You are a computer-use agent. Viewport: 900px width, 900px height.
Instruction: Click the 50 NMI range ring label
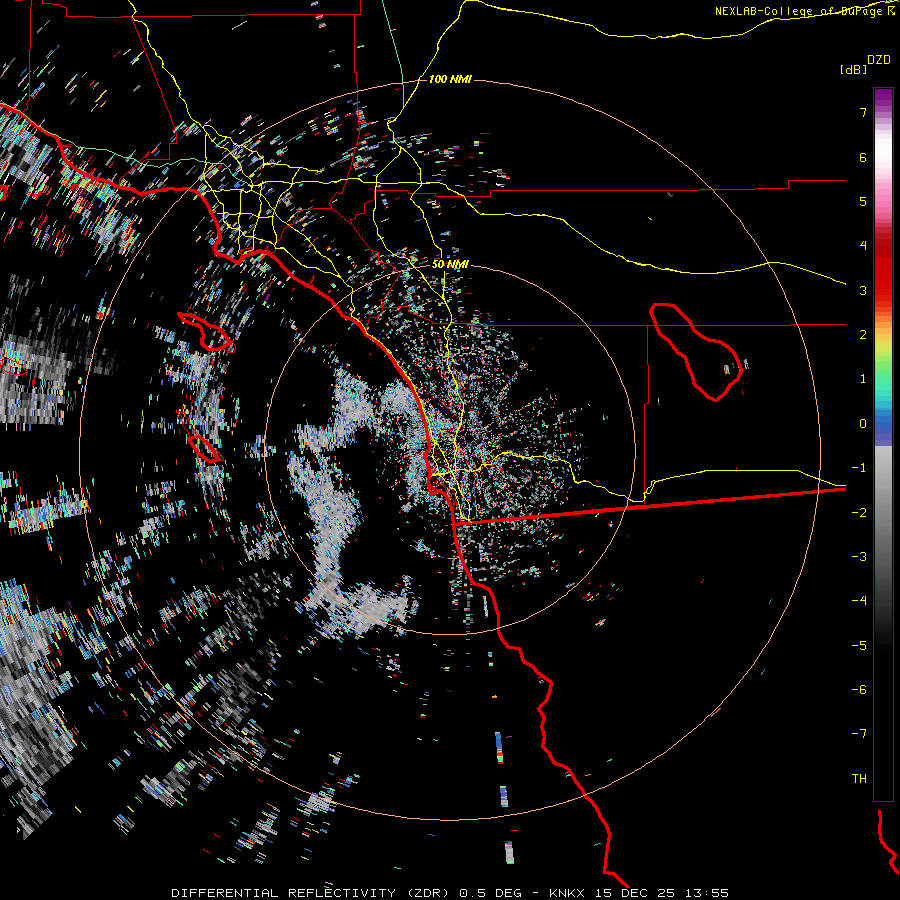point(450,264)
